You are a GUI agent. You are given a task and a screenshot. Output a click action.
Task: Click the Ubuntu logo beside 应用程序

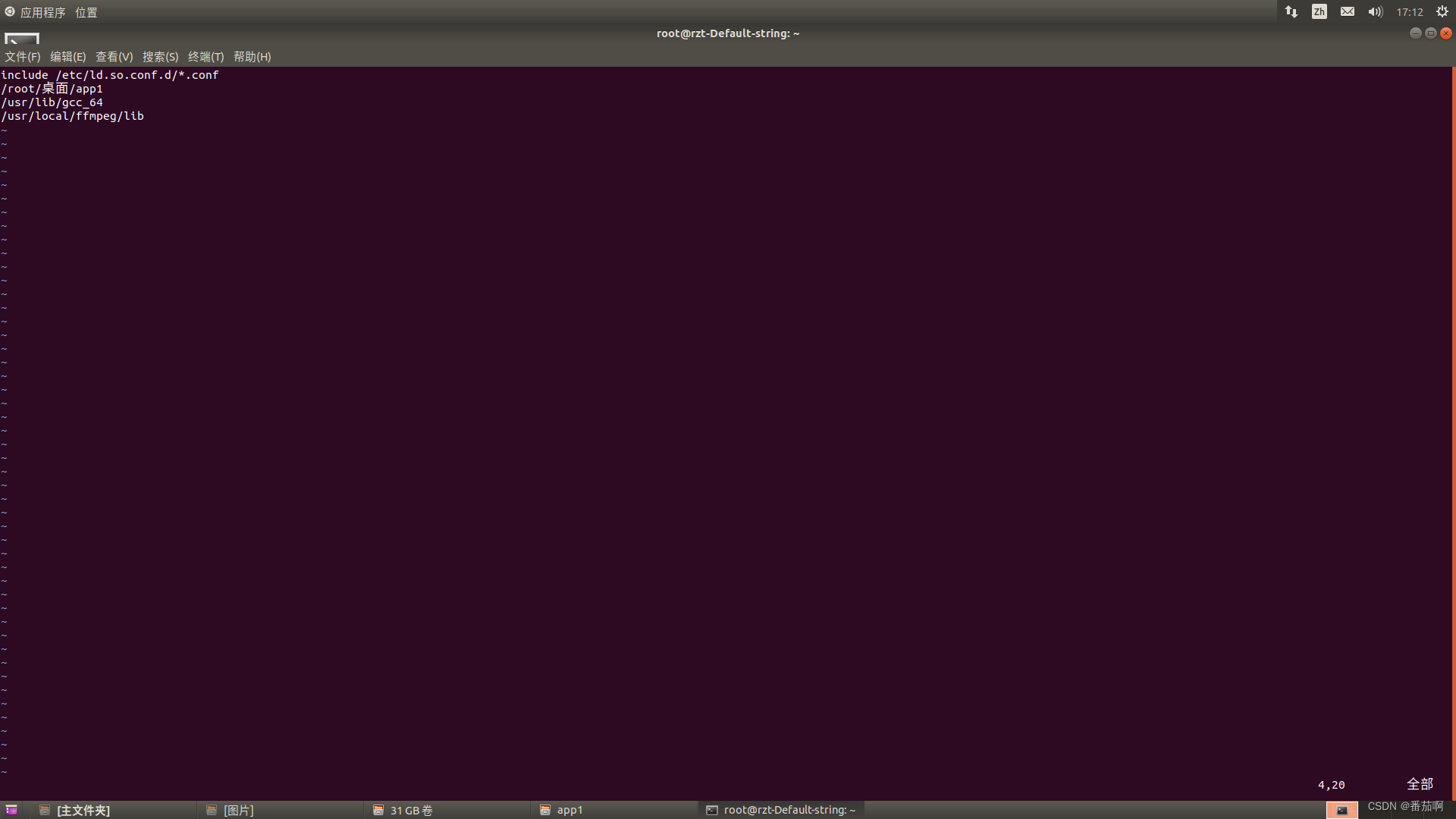(x=10, y=11)
